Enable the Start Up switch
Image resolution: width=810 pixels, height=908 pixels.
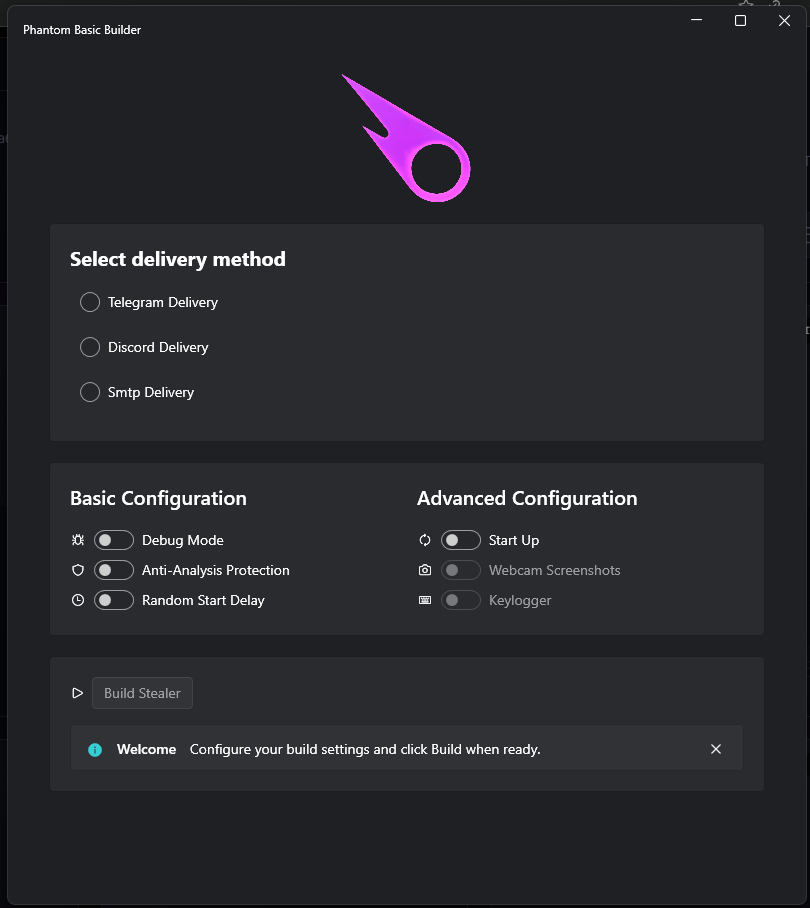[461, 540]
